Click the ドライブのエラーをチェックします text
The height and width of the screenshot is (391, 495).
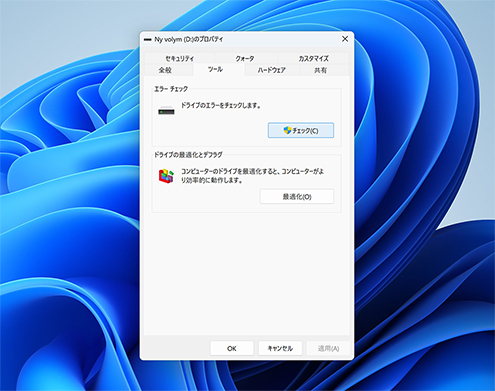221,105
